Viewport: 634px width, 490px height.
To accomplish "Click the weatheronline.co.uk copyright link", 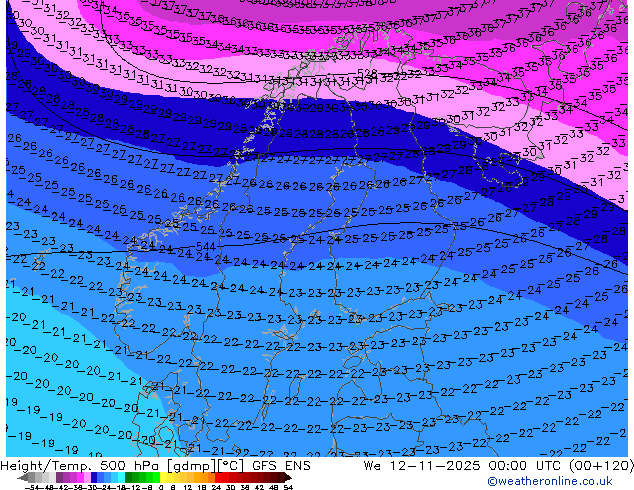I will point(550,481).
